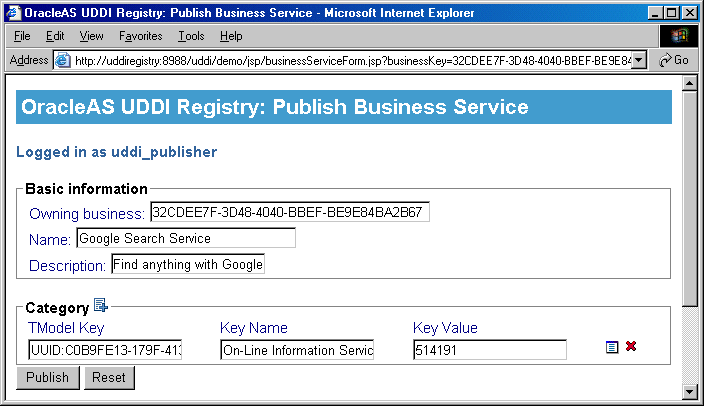Click the 'TModel Key' column heading
This screenshot has height=406, width=704.
66,328
